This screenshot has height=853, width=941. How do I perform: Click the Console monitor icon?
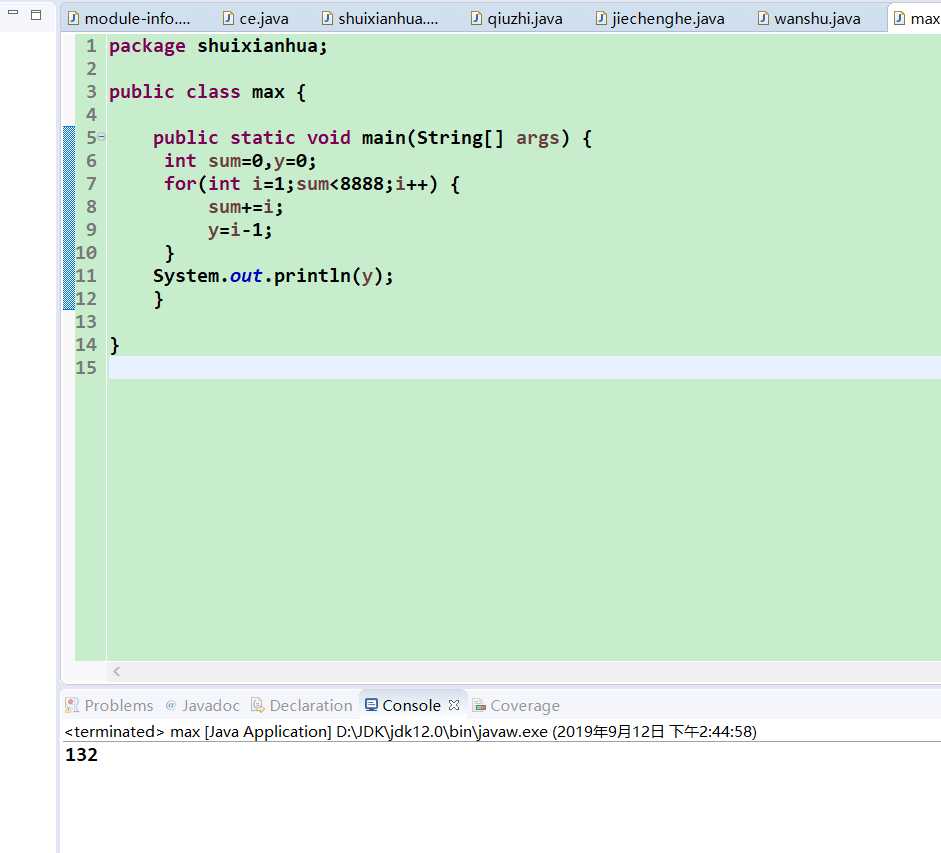pos(371,705)
